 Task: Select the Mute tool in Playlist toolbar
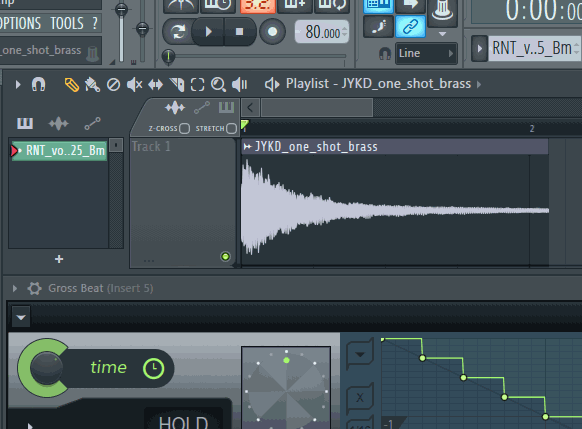pos(134,85)
